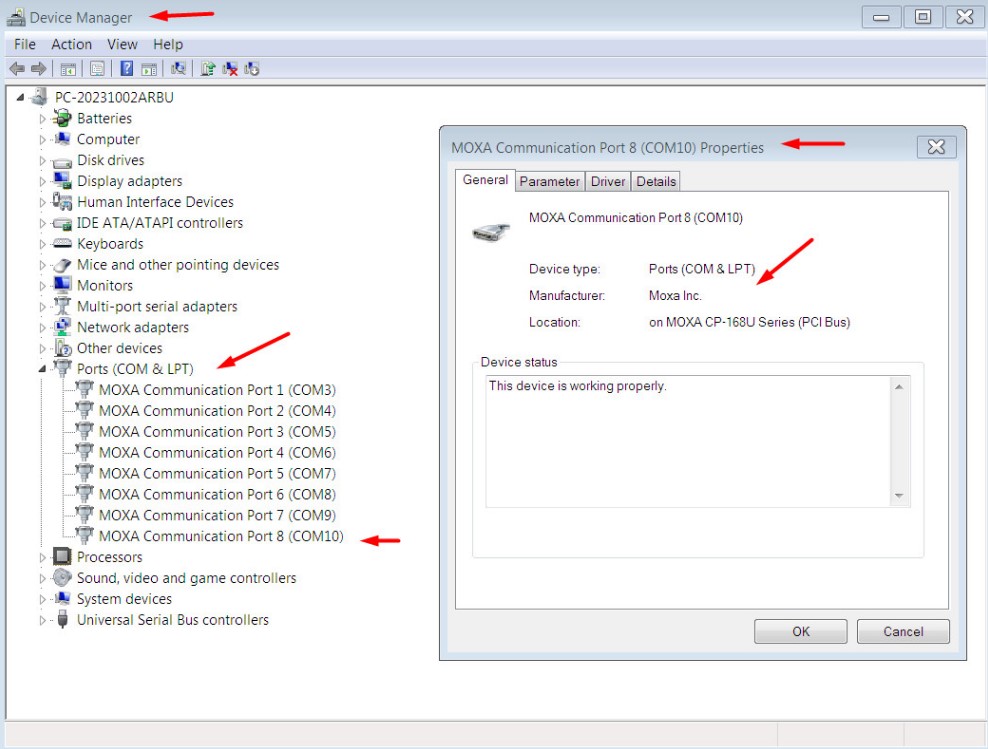The height and width of the screenshot is (749, 988).
Task: Expand the Processors tree node
Action: point(42,557)
